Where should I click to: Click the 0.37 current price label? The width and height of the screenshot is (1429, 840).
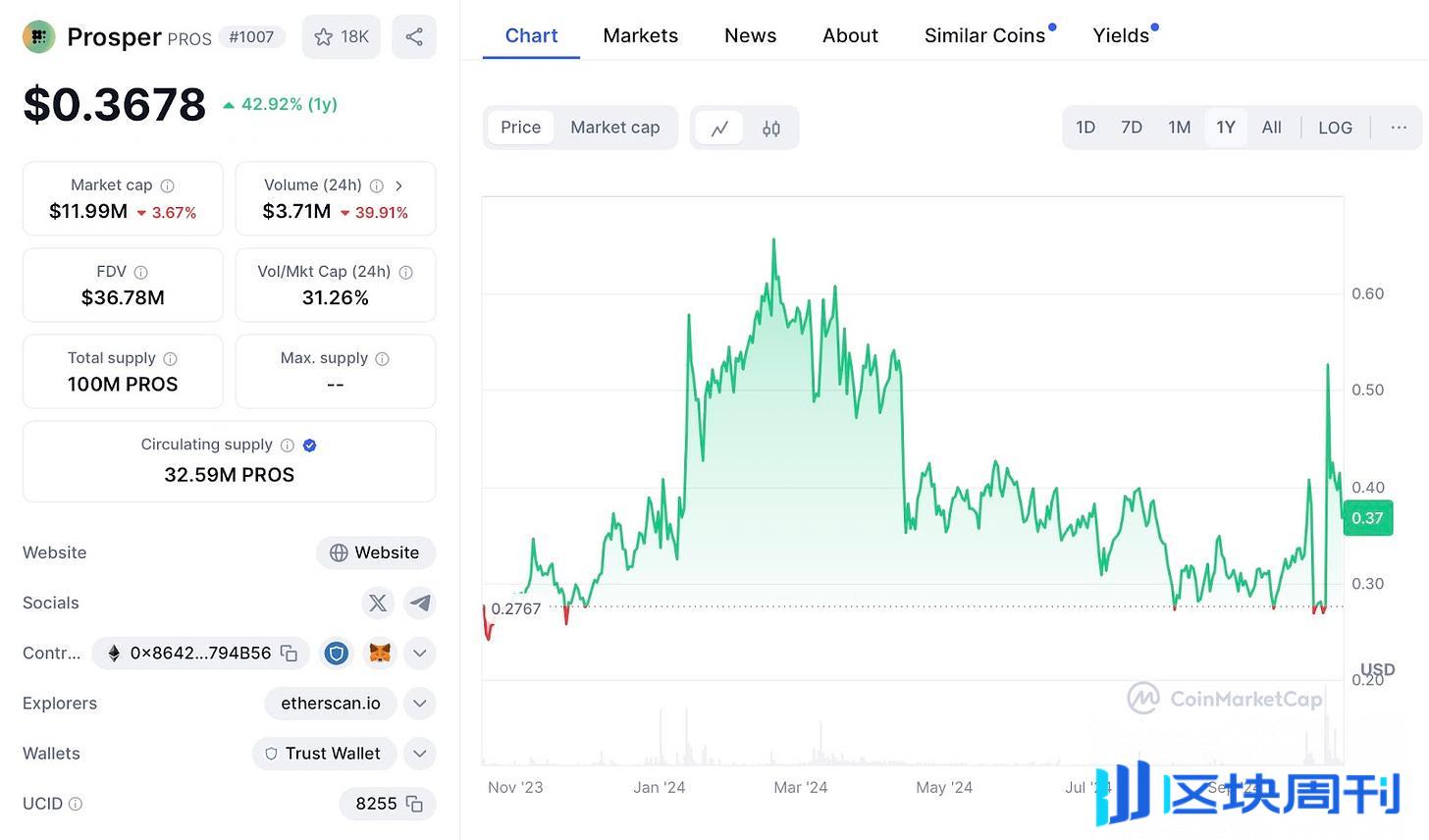pyautogui.click(x=1367, y=518)
